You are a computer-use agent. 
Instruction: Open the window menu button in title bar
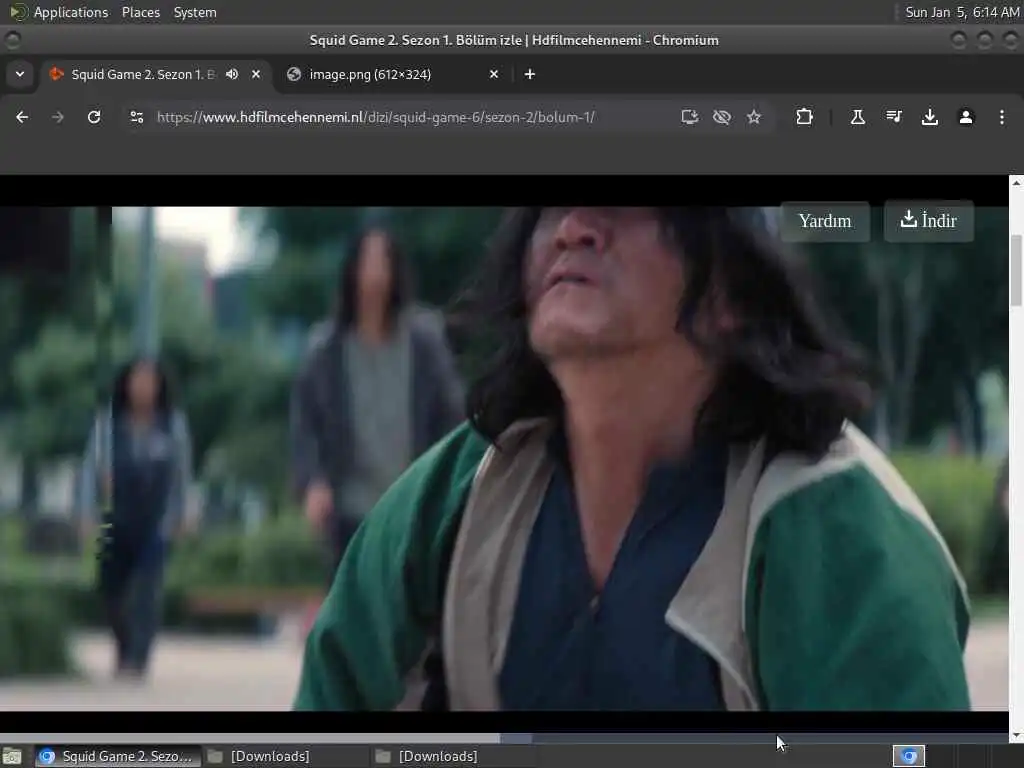(12, 40)
